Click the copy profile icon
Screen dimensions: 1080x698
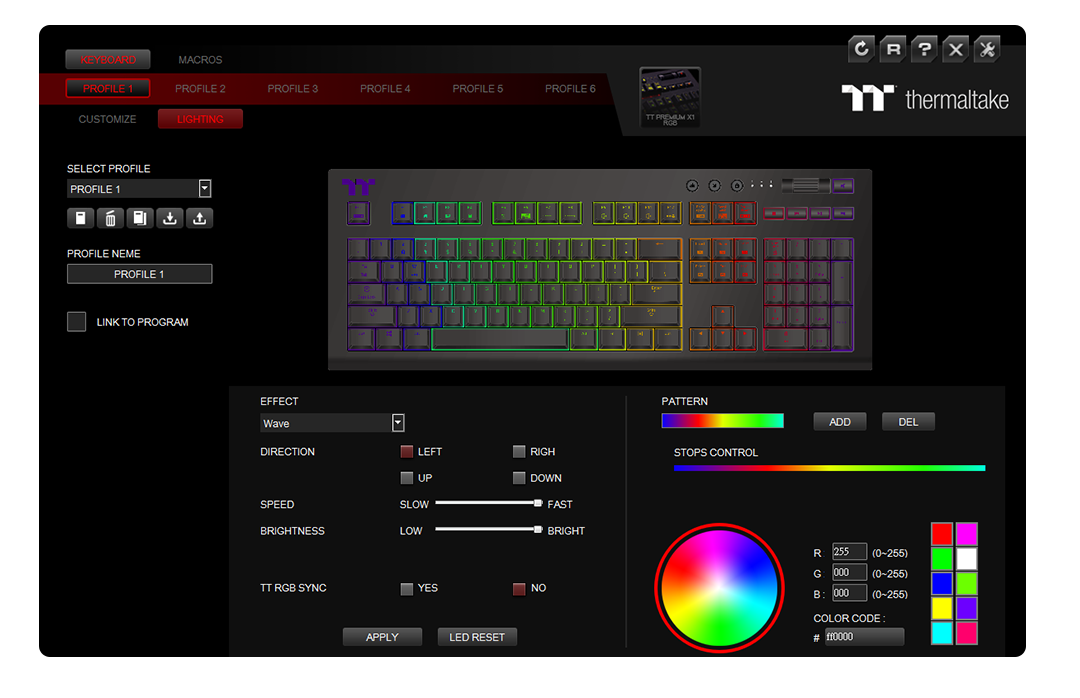140,218
